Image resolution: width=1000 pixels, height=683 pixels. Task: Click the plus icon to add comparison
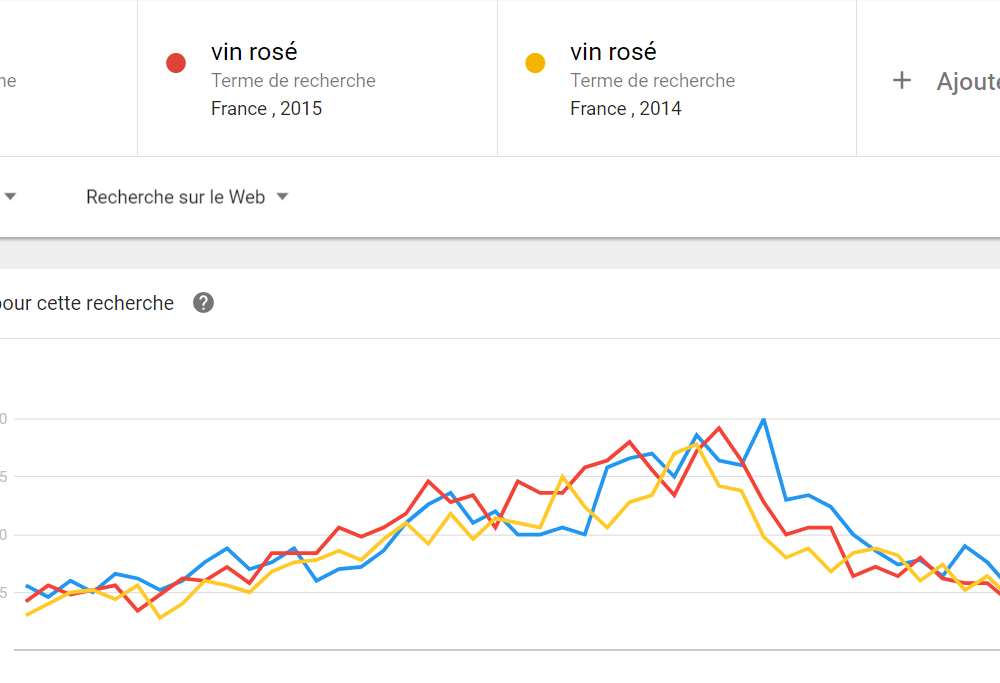pyautogui.click(x=901, y=80)
